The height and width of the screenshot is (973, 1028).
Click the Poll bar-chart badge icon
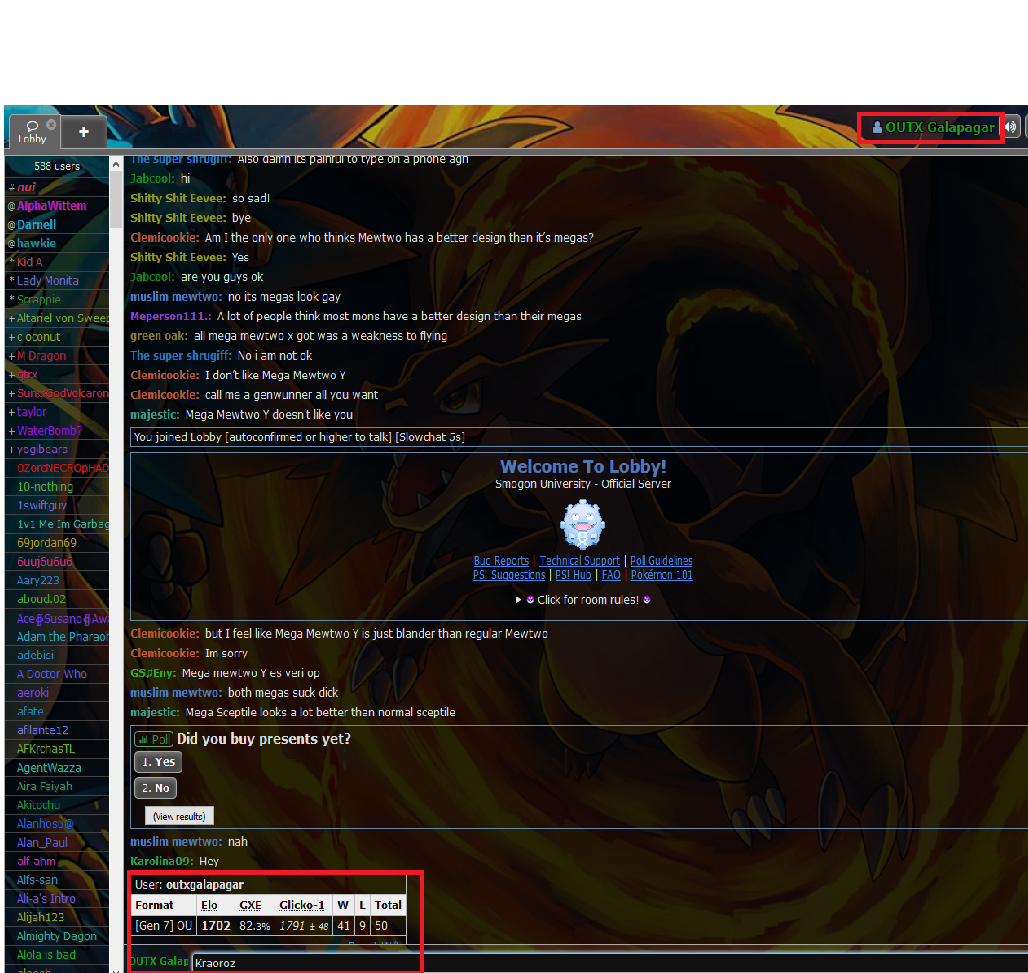click(x=153, y=739)
